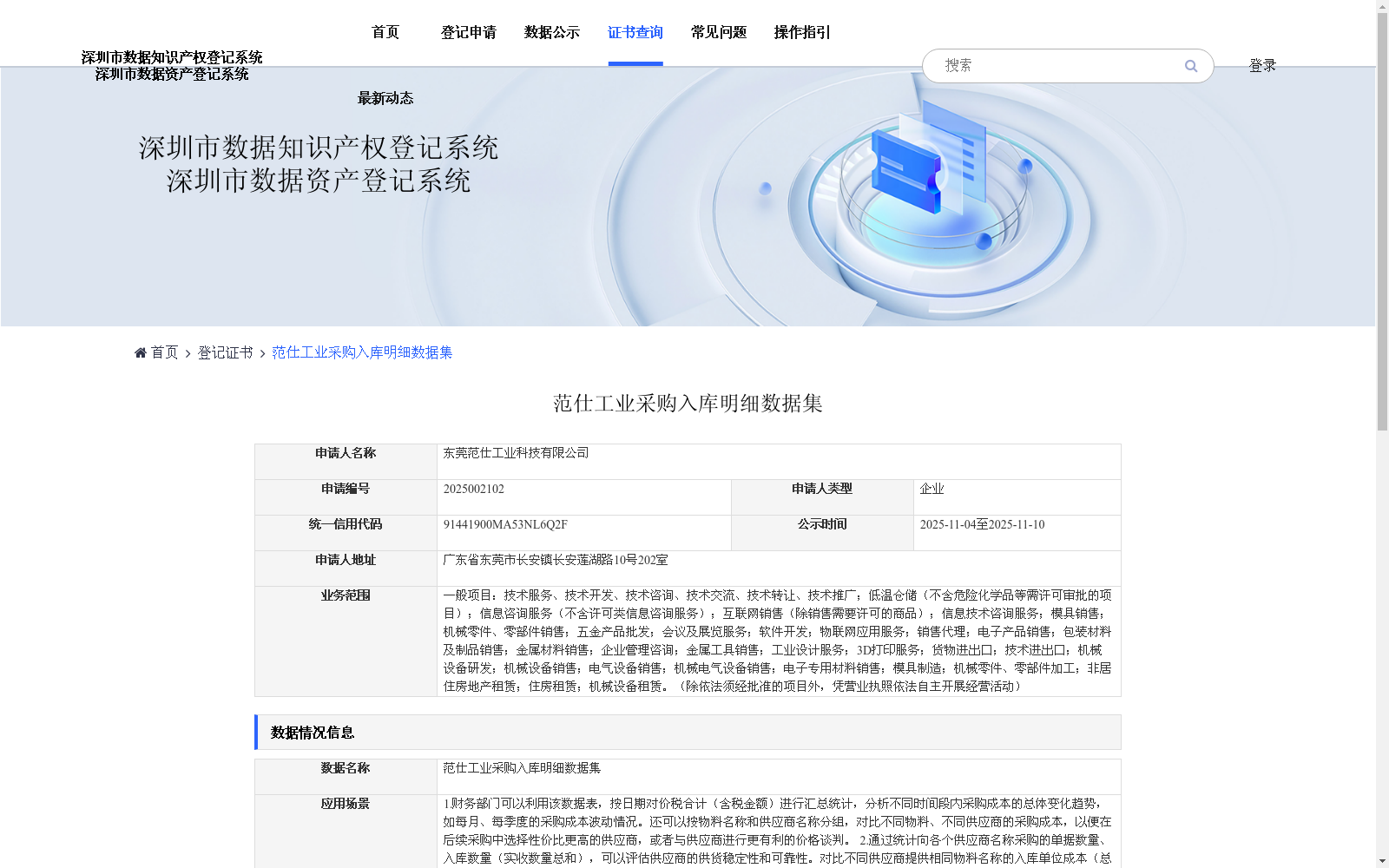Viewport: 1389px width, 868px height.
Task: Select the 证书查询 navigation tab
Action: (x=635, y=32)
